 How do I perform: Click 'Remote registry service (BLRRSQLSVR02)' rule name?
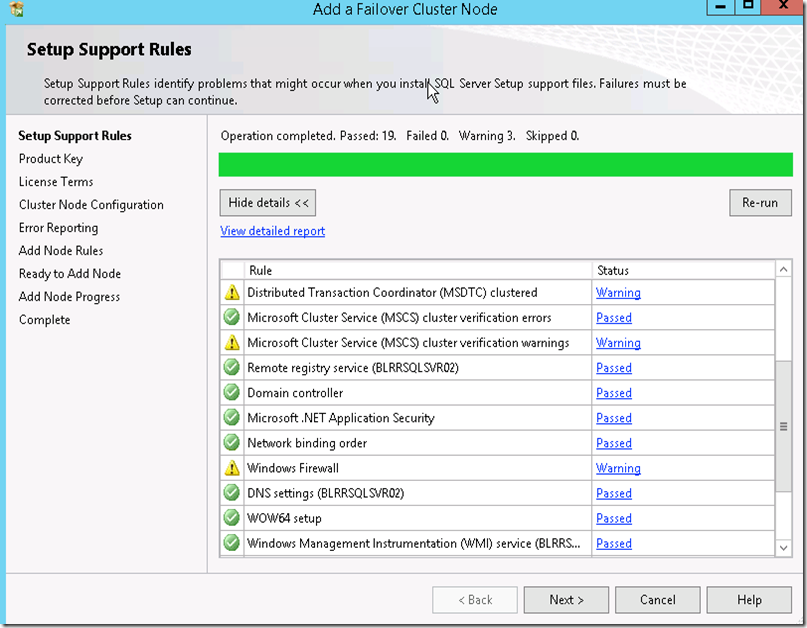pos(353,368)
